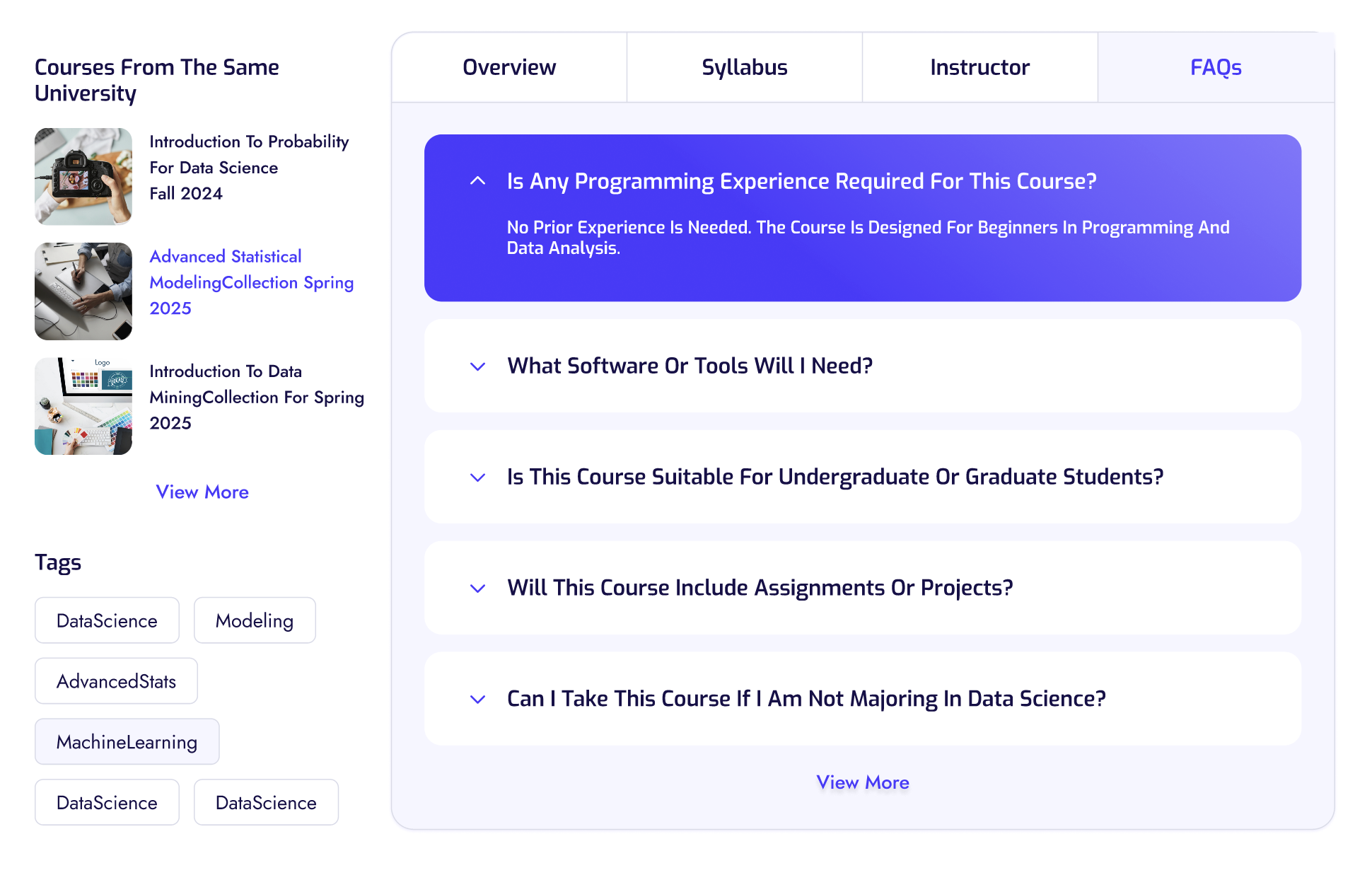Open the Introduction To Data Mining thumbnail
This screenshot has width=1372, height=880.
click(x=83, y=406)
